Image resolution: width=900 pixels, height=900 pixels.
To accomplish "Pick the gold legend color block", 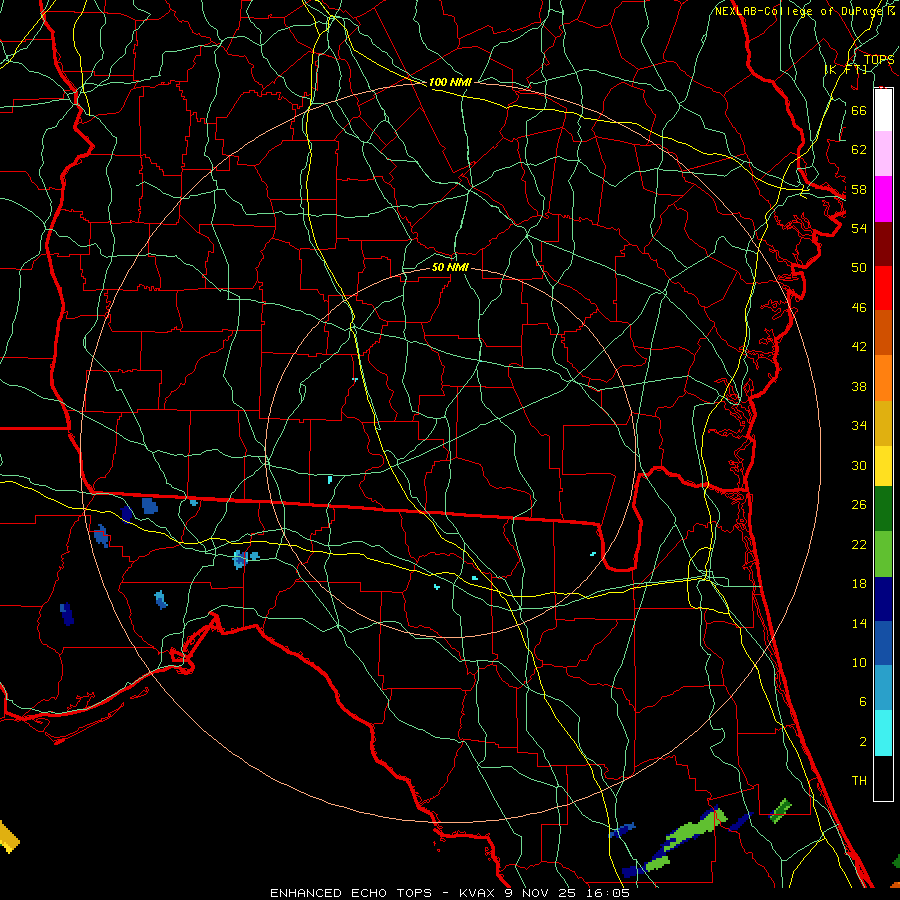I will [883, 423].
